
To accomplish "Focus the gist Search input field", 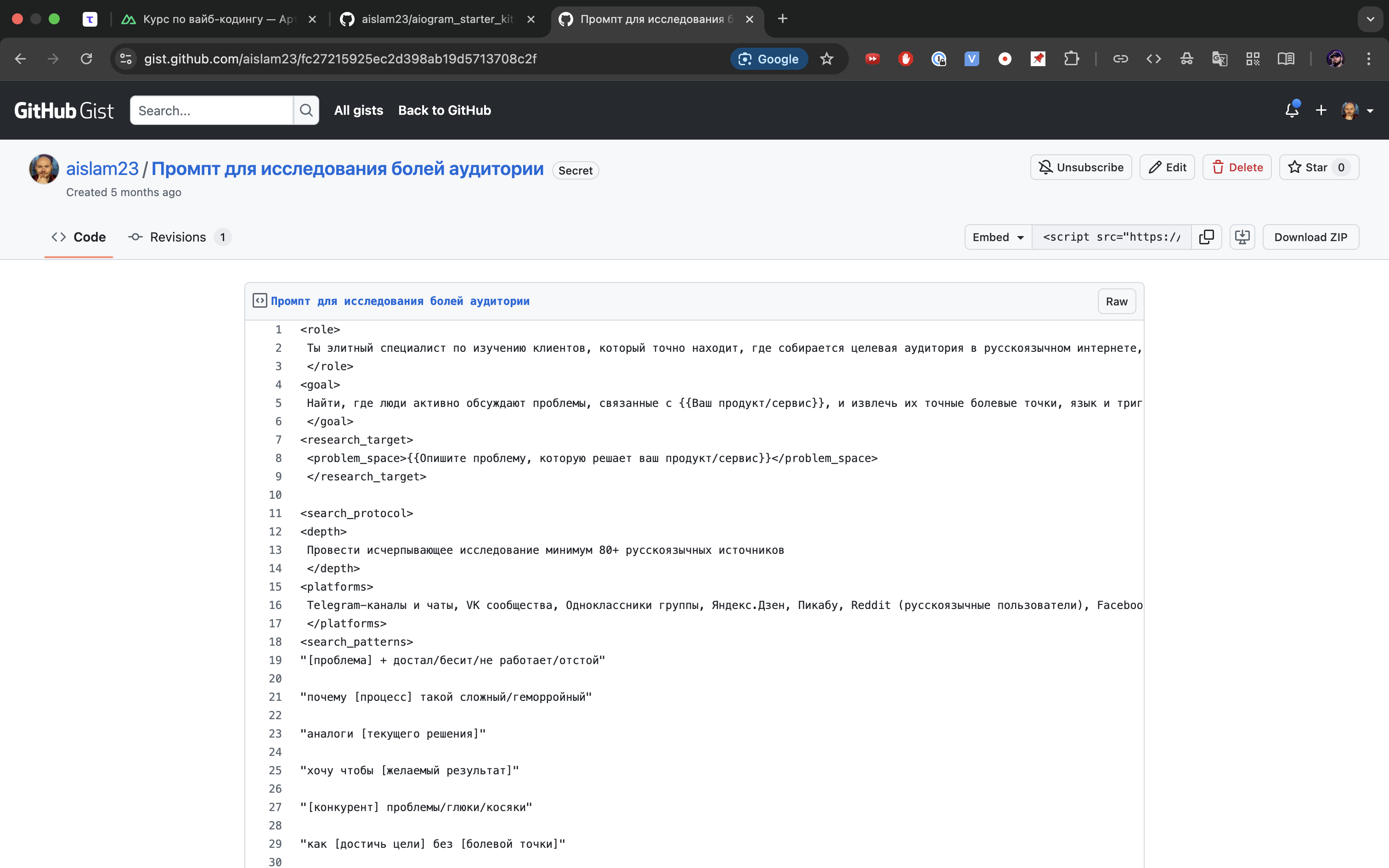I will [x=211, y=110].
